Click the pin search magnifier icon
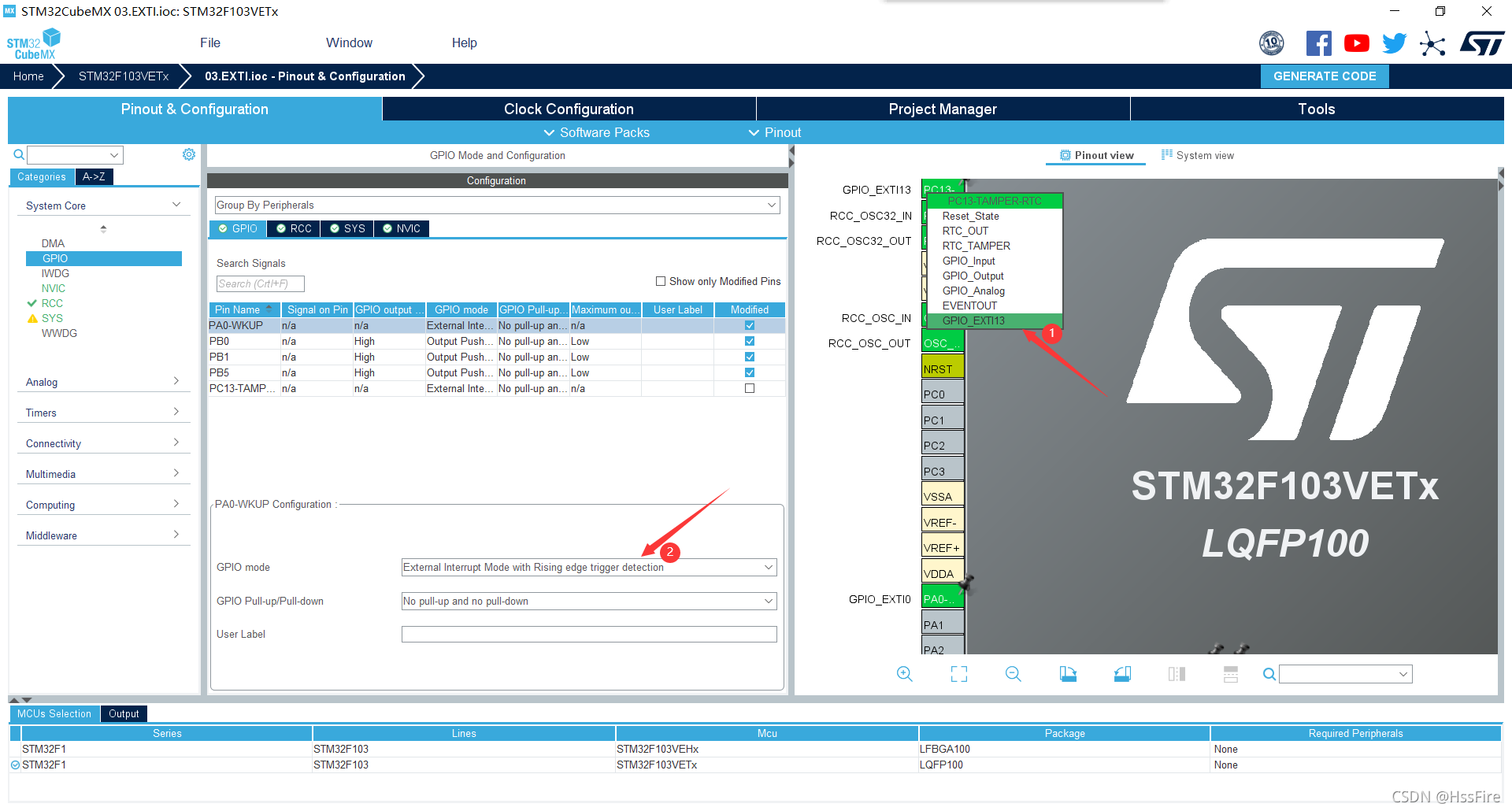This screenshot has width=1512, height=811. [x=1269, y=674]
